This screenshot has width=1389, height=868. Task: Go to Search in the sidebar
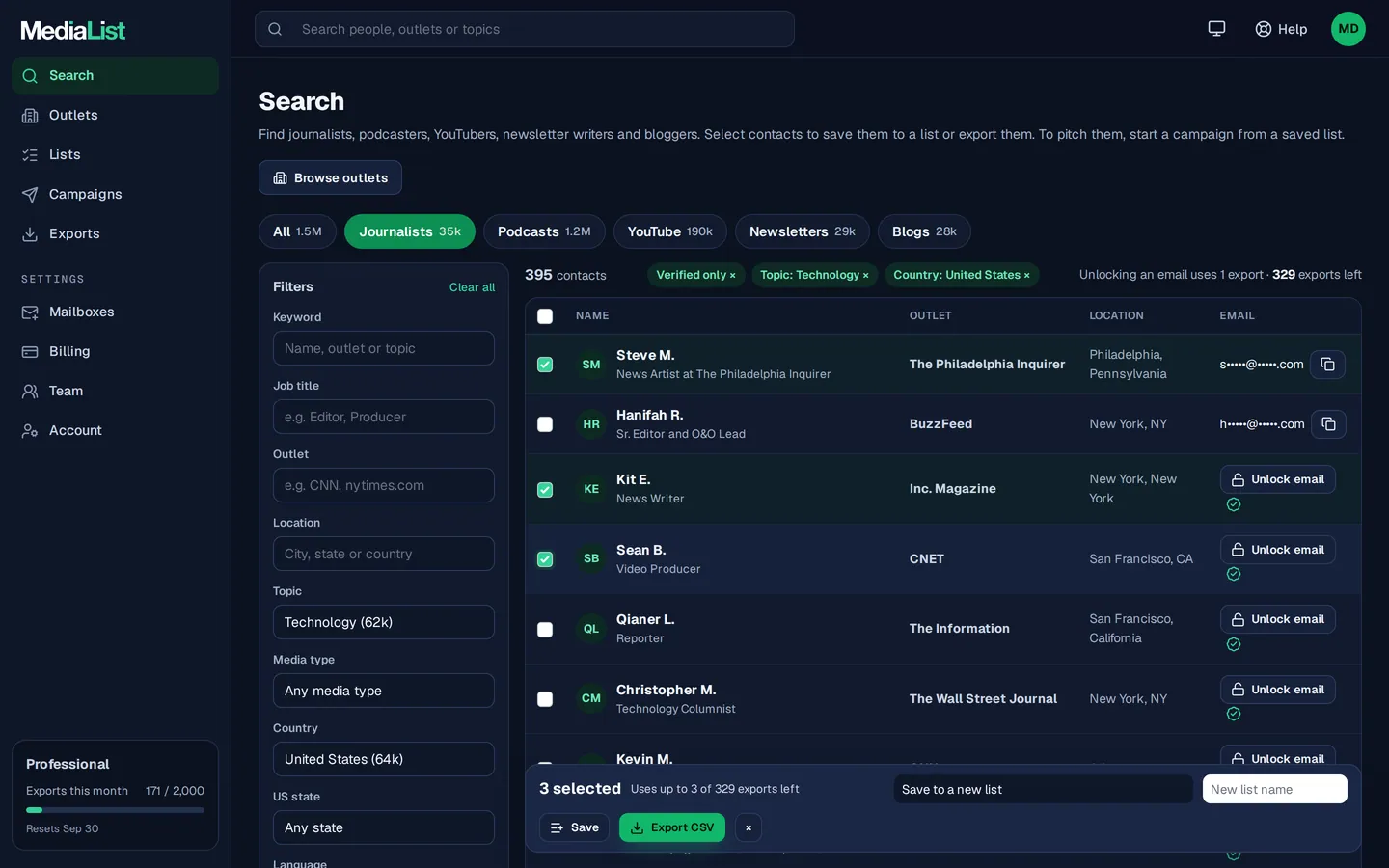(x=115, y=75)
